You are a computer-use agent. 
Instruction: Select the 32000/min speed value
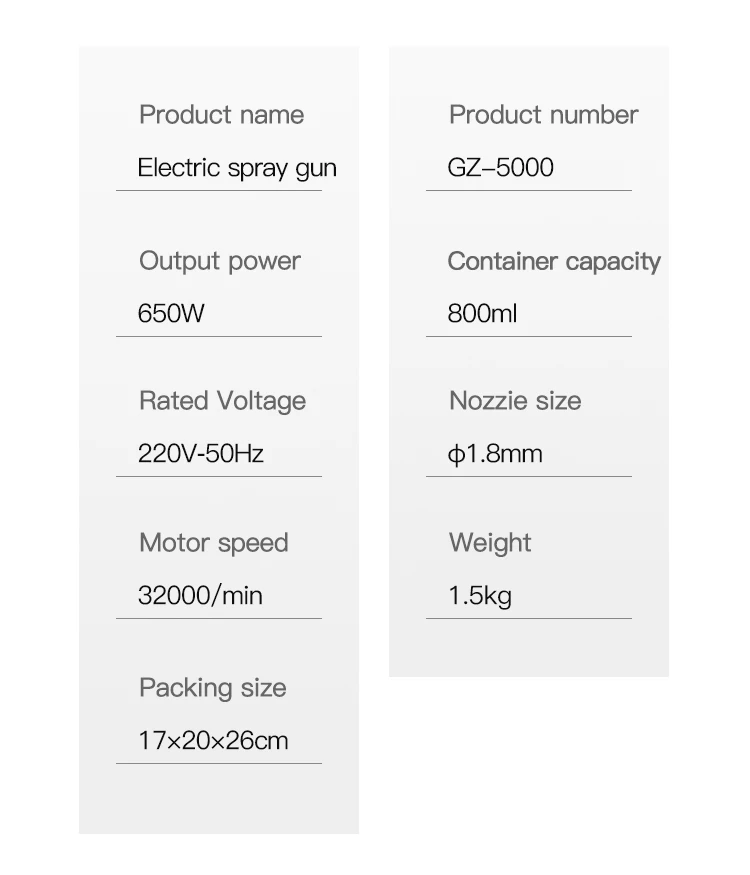200,596
